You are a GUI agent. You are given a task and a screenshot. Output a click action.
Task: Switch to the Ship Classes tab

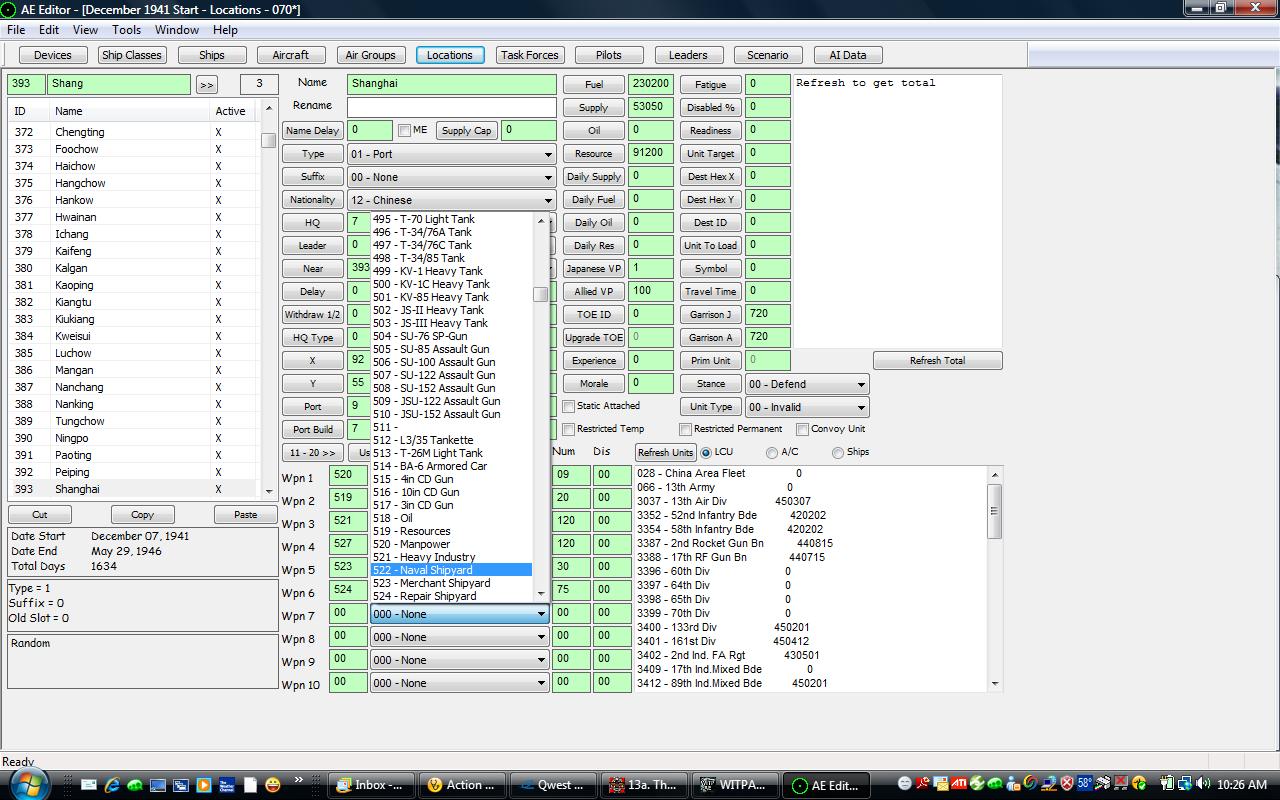tap(131, 55)
